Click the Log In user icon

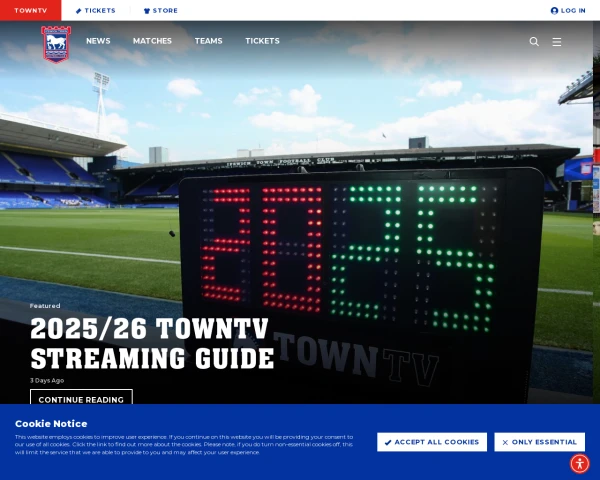point(554,11)
